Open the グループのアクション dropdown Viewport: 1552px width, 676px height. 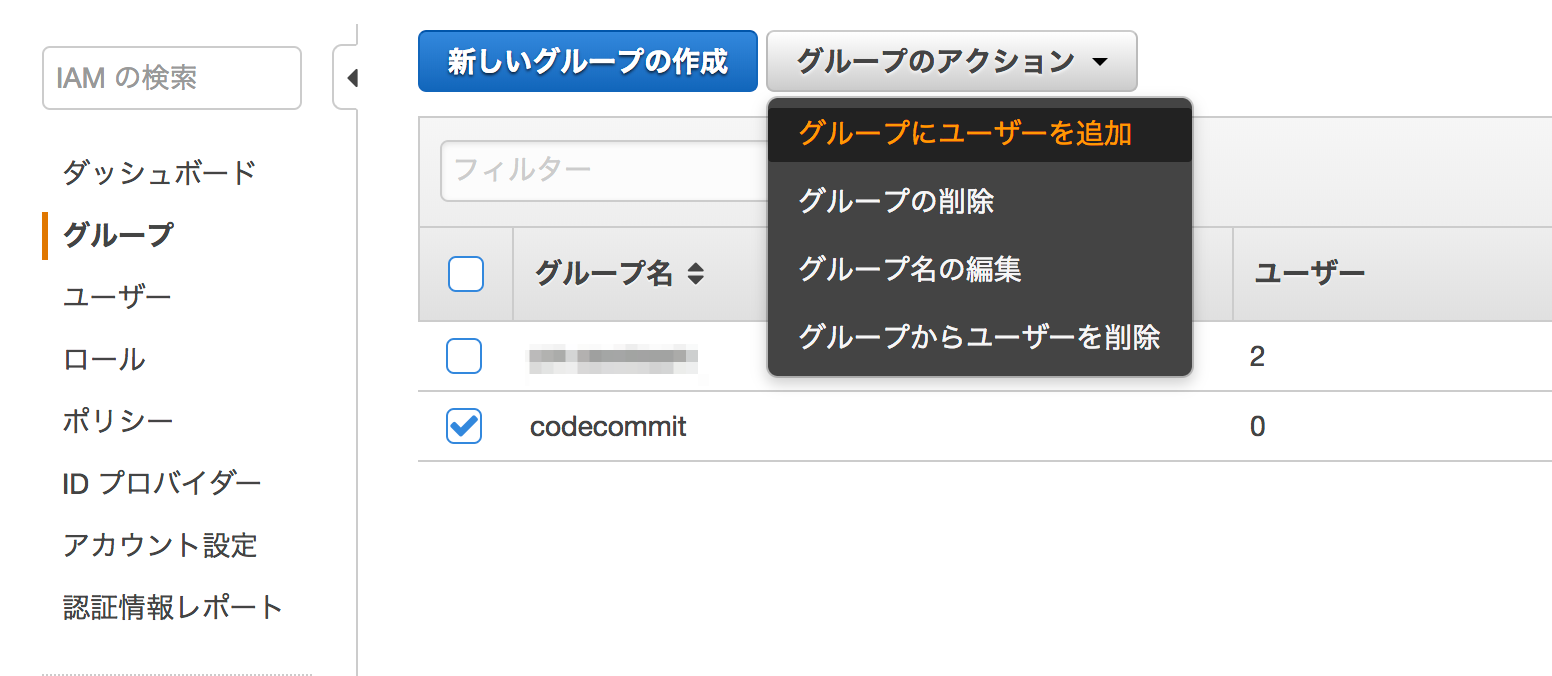point(950,60)
